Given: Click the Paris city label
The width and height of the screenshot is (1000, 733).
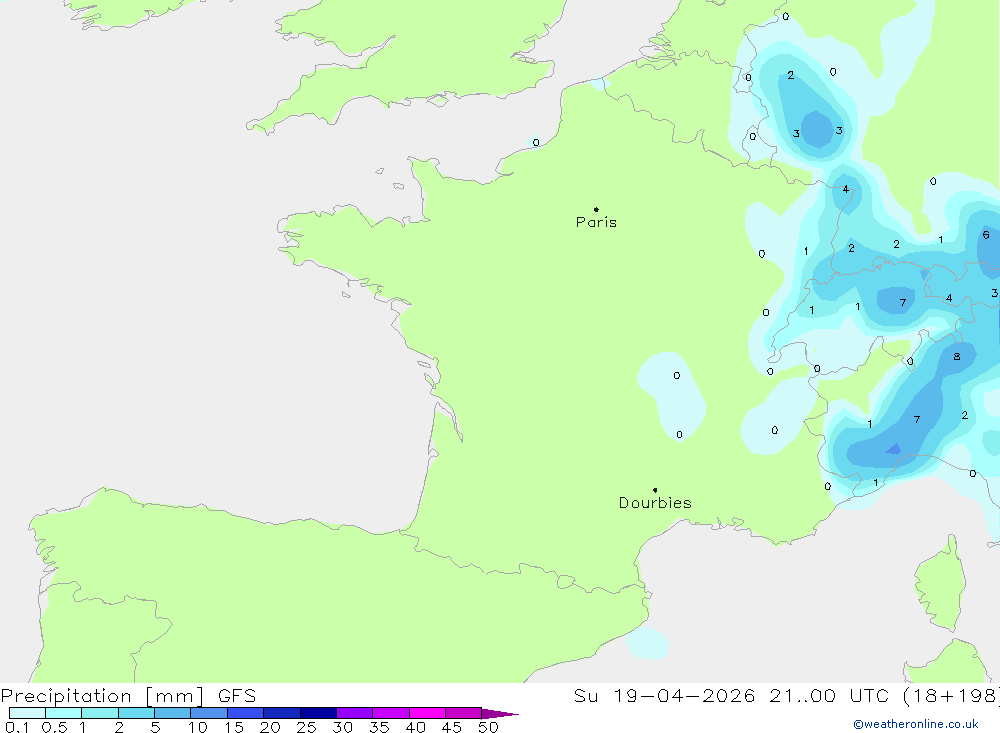Looking at the screenshot, I should point(596,222).
